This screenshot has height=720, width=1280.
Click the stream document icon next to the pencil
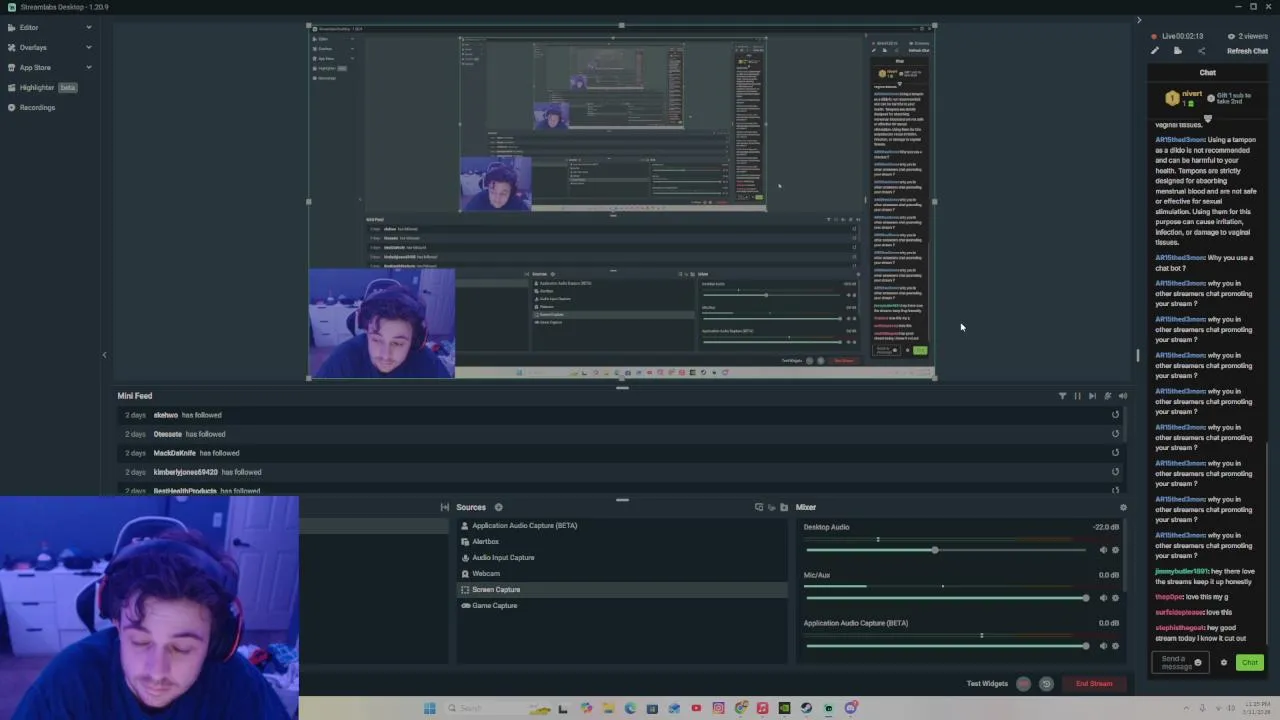click(x=1178, y=51)
